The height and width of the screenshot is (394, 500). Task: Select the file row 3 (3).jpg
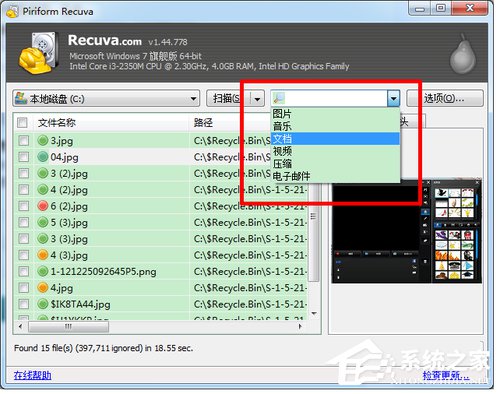pos(161,239)
